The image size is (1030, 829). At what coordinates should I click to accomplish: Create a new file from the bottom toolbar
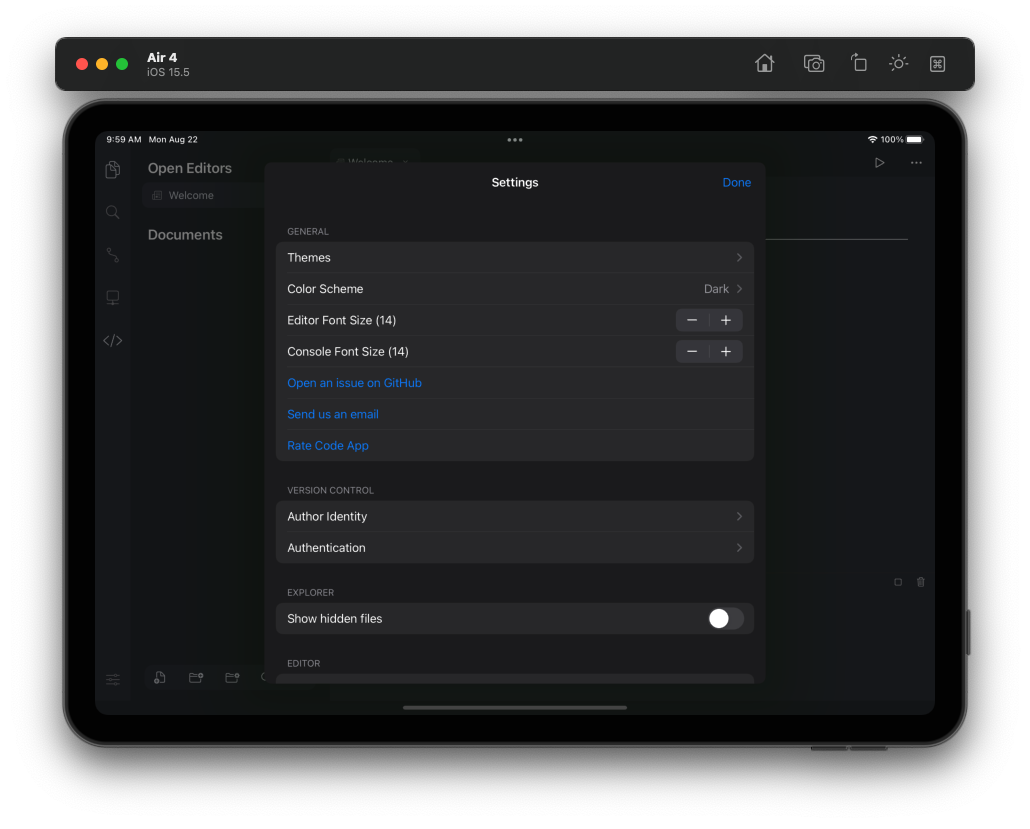[159, 678]
